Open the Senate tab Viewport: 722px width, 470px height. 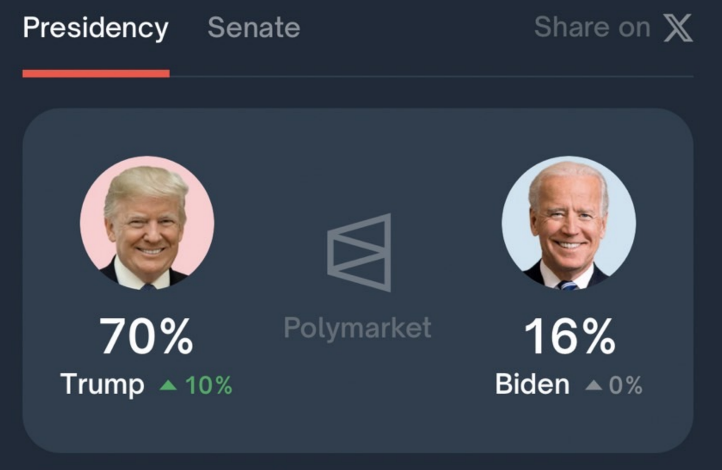[253, 28]
